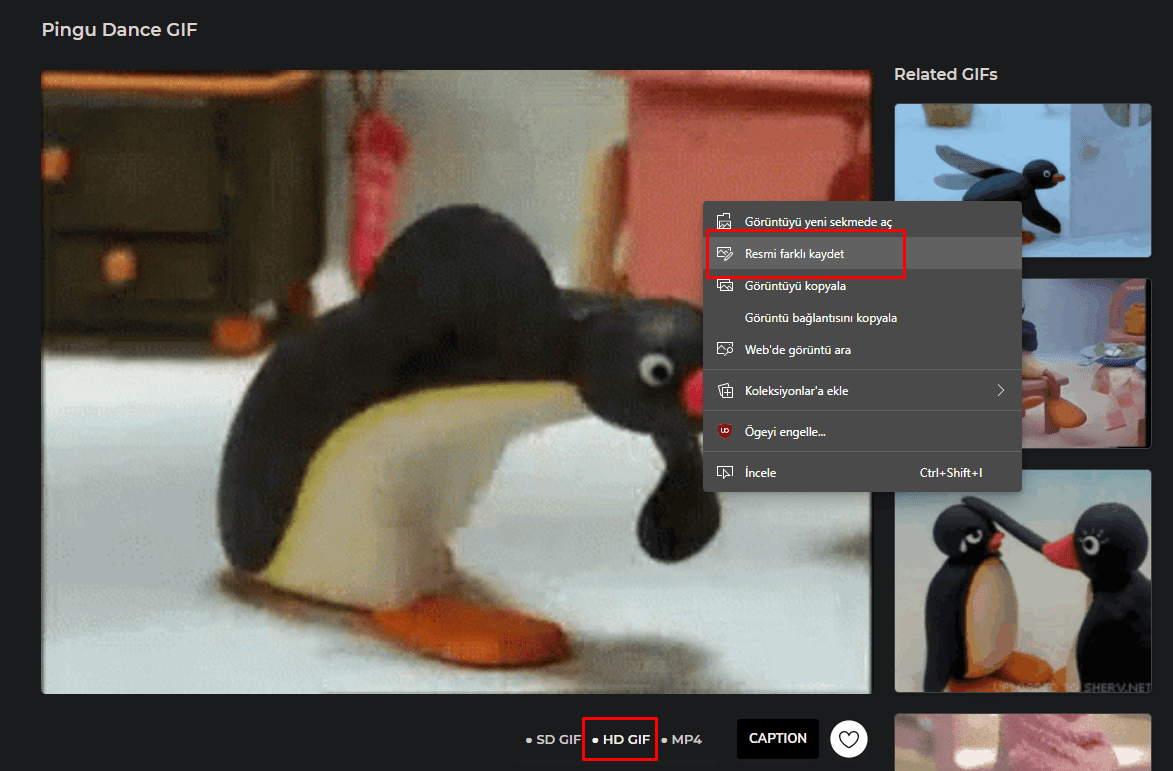This screenshot has width=1173, height=771.
Task: Click the inspect element icon
Action: coord(724,473)
